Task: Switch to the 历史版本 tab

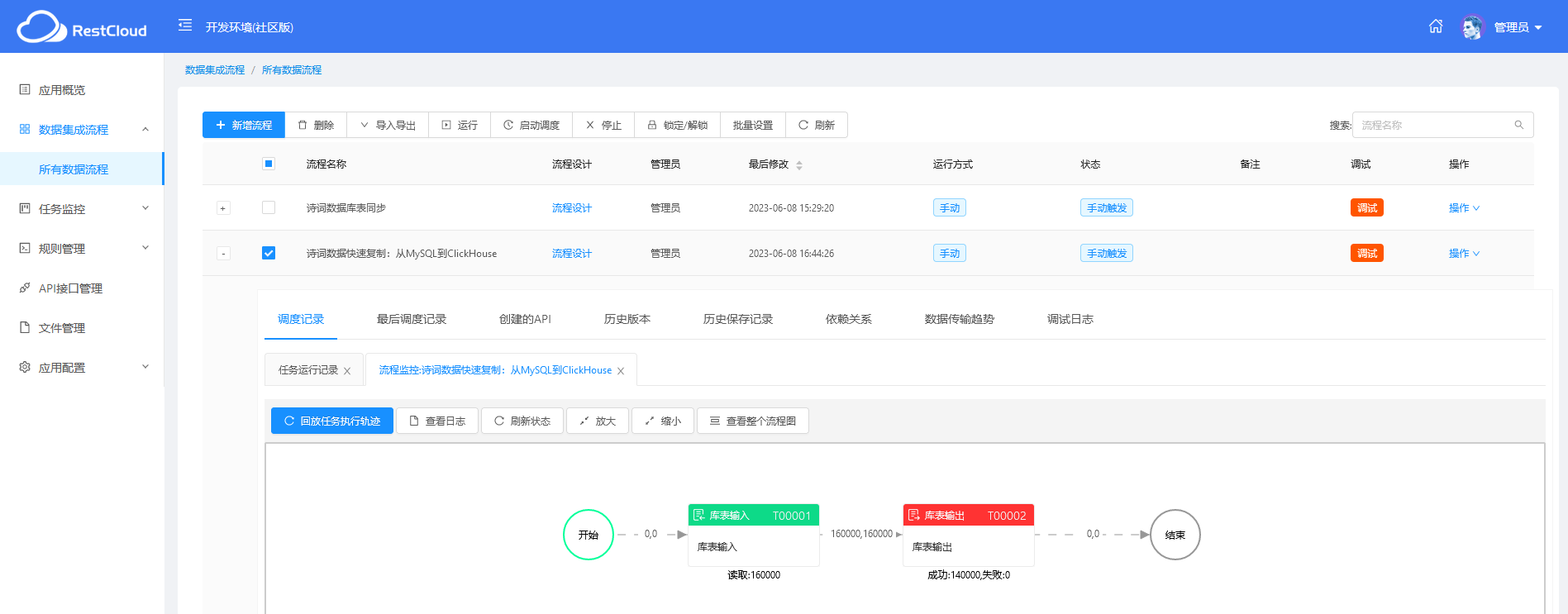Action: coord(627,319)
